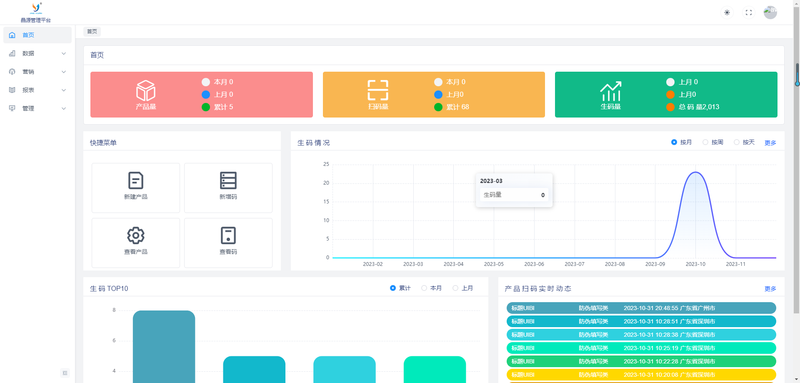
Task: Open the user avatar menu
Action: tap(770, 12)
